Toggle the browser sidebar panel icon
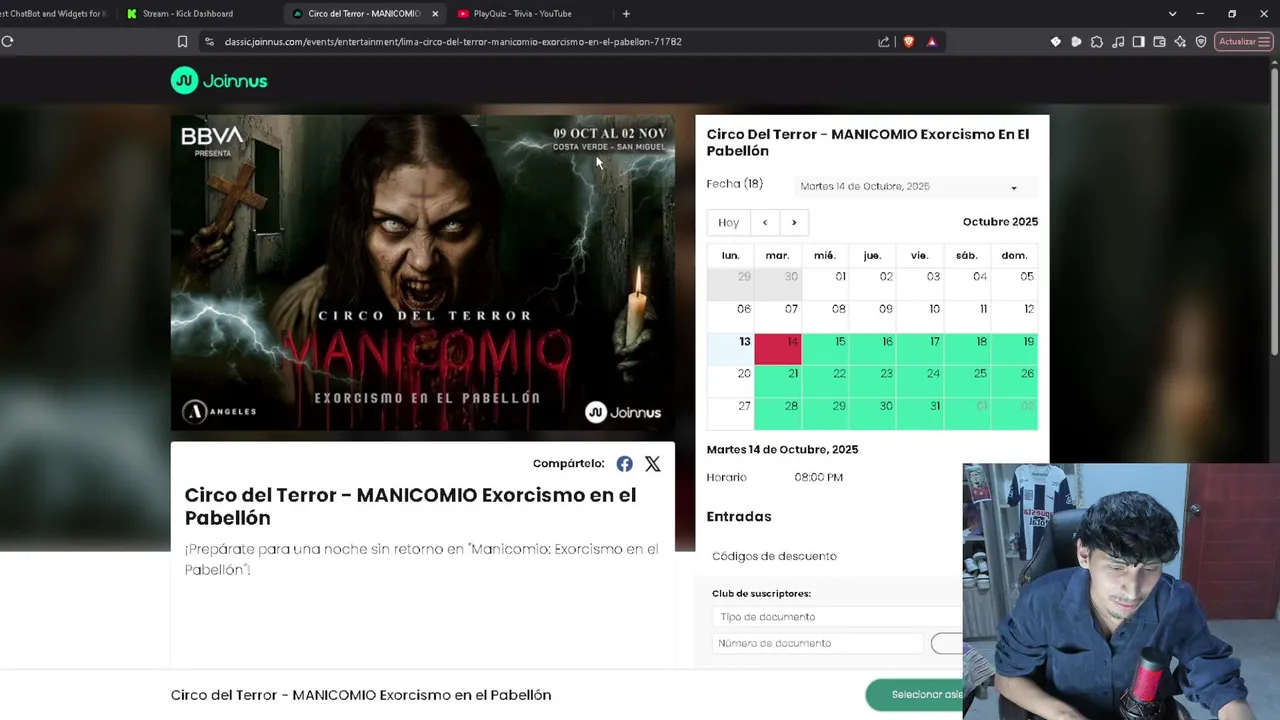Screen dimensions: 1280x720 1138,42
